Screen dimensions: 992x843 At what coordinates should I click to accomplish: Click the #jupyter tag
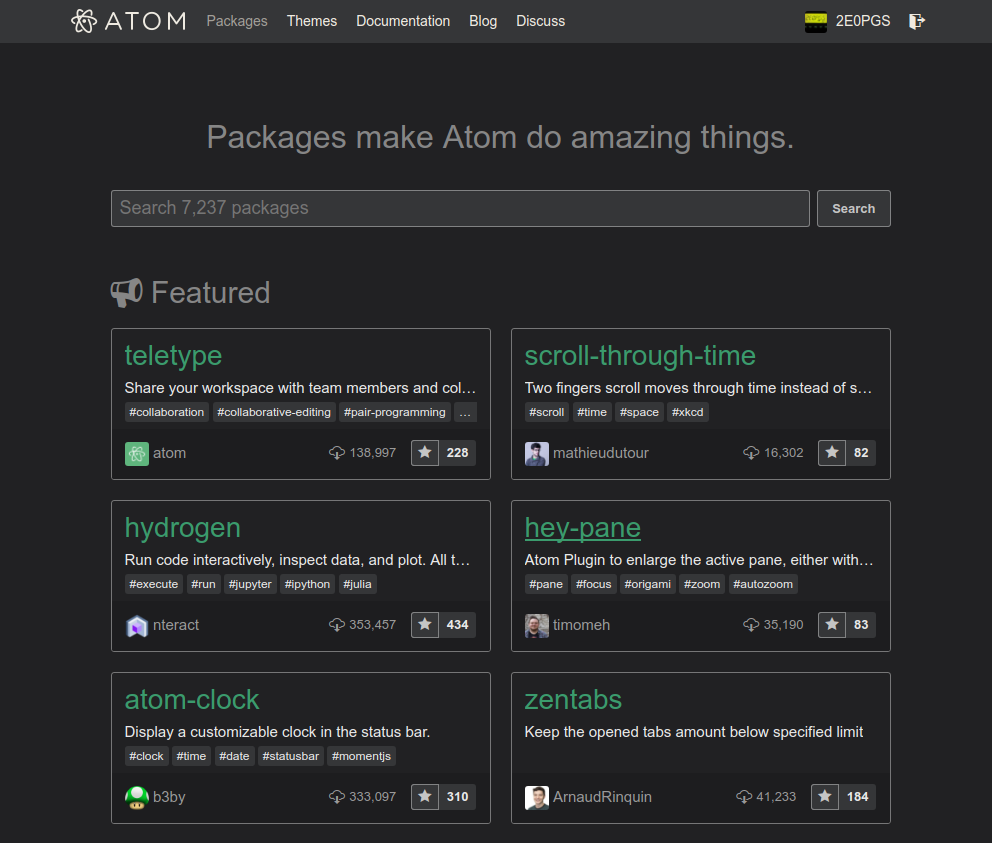point(250,584)
